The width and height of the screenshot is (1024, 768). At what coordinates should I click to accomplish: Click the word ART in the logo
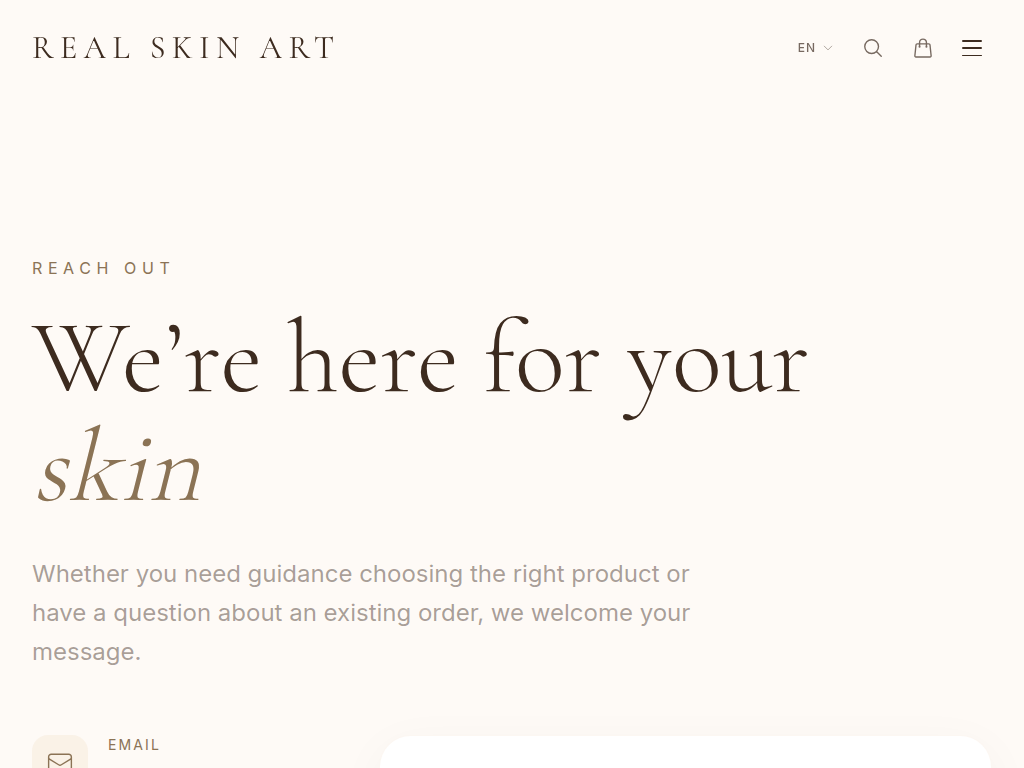pyautogui.click(x=297, y=48)
